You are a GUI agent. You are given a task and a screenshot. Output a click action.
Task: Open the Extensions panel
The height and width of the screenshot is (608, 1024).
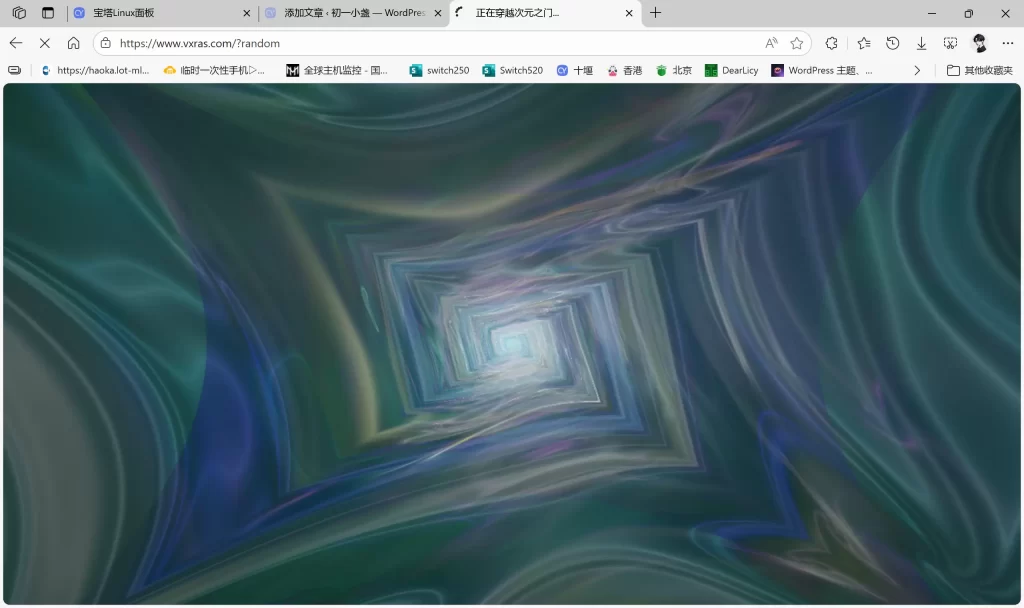(831, 43)
